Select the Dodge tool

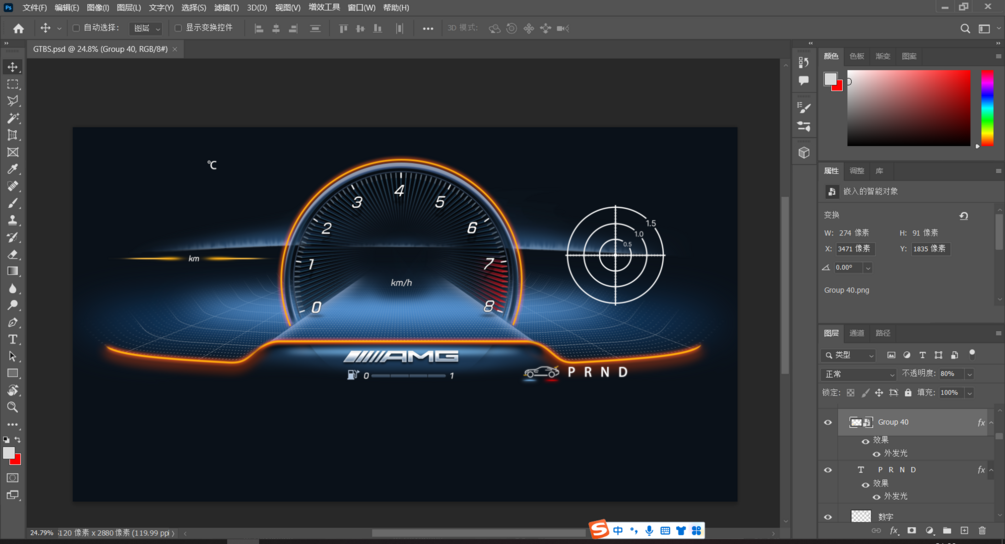(12, 305)
